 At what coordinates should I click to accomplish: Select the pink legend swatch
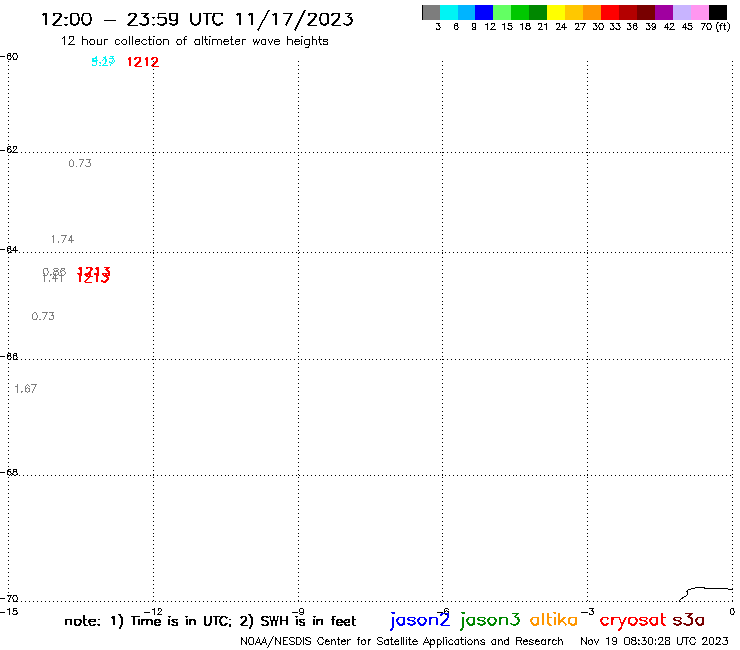700,12
